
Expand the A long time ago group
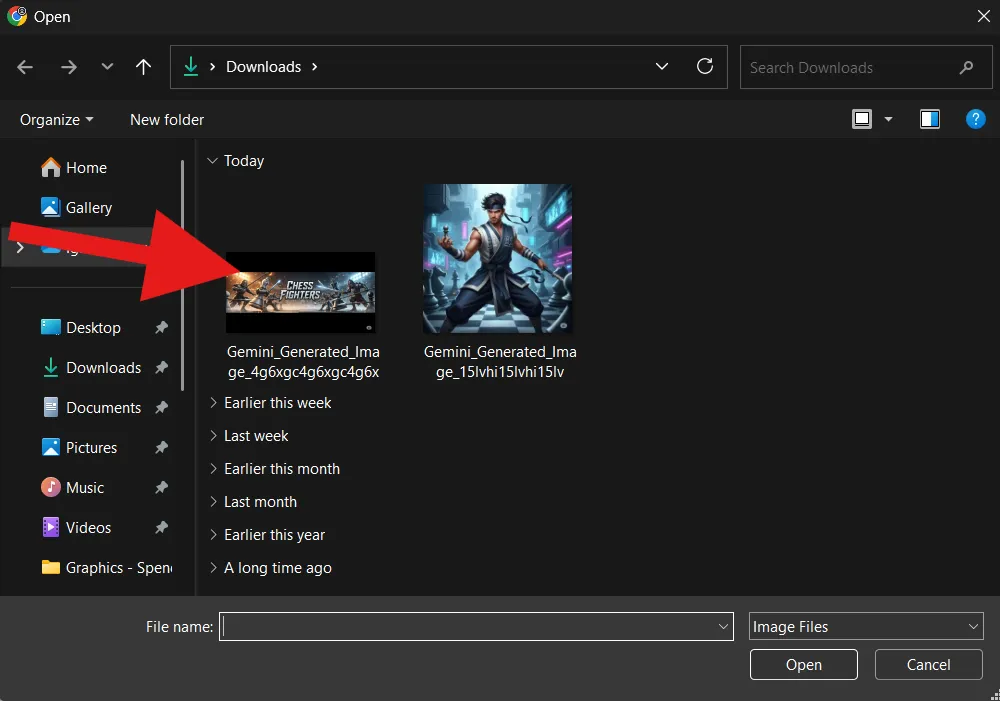pyautogui.click(x=213, y=568)
